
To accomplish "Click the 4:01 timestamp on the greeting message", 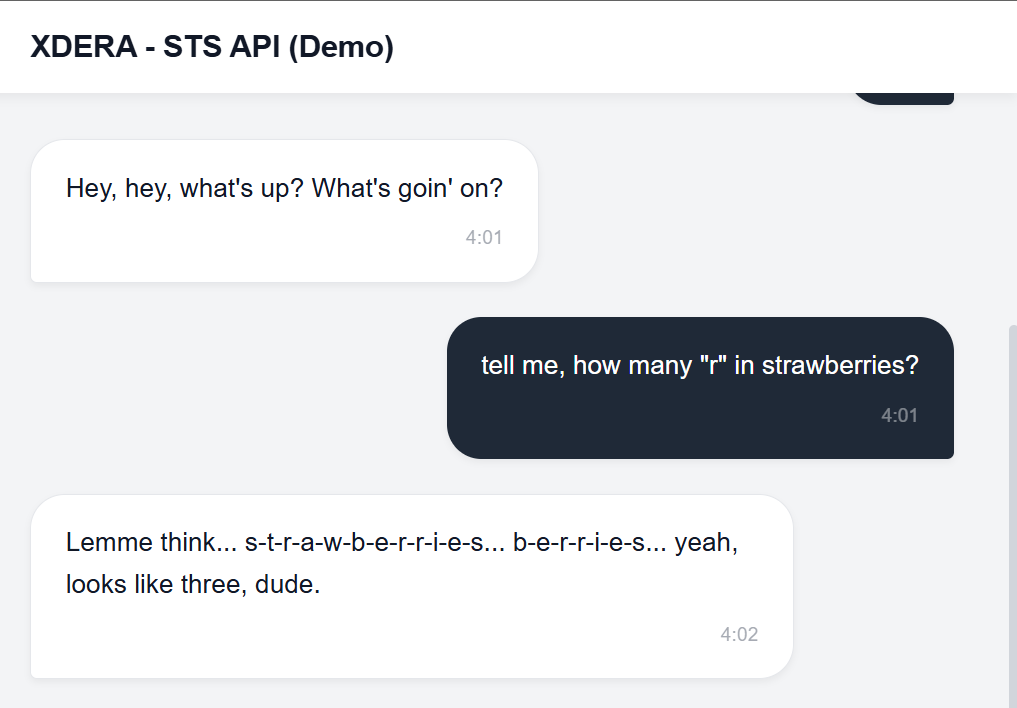I will click(x=484, y=237).
